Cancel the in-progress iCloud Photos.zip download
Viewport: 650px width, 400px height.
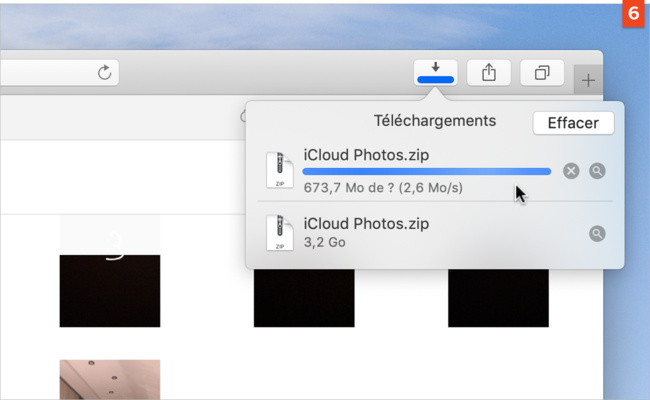pyautogui.click(x=571, y=171)
